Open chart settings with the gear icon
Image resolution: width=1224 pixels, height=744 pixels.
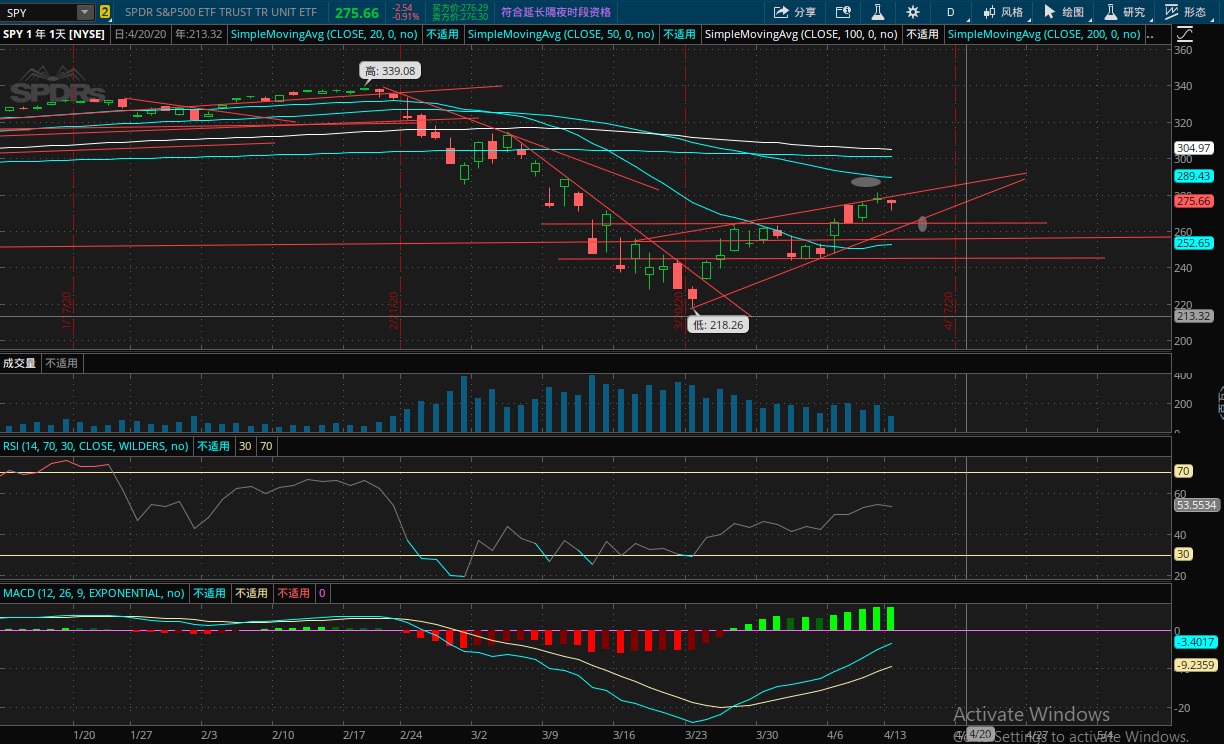point(912,12)
